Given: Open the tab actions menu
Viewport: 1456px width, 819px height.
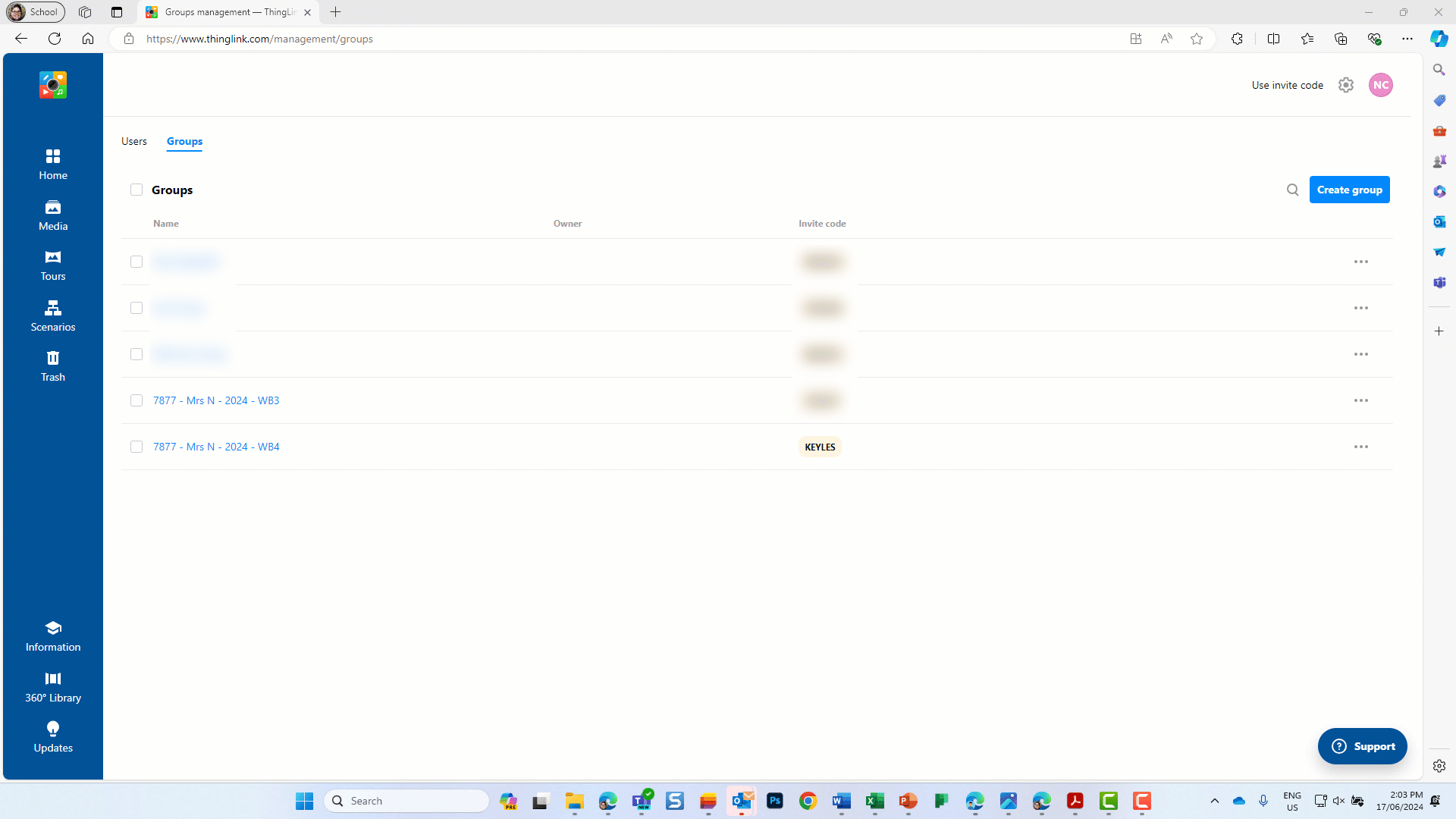Looking at the screenshot, I should point(117,12).
